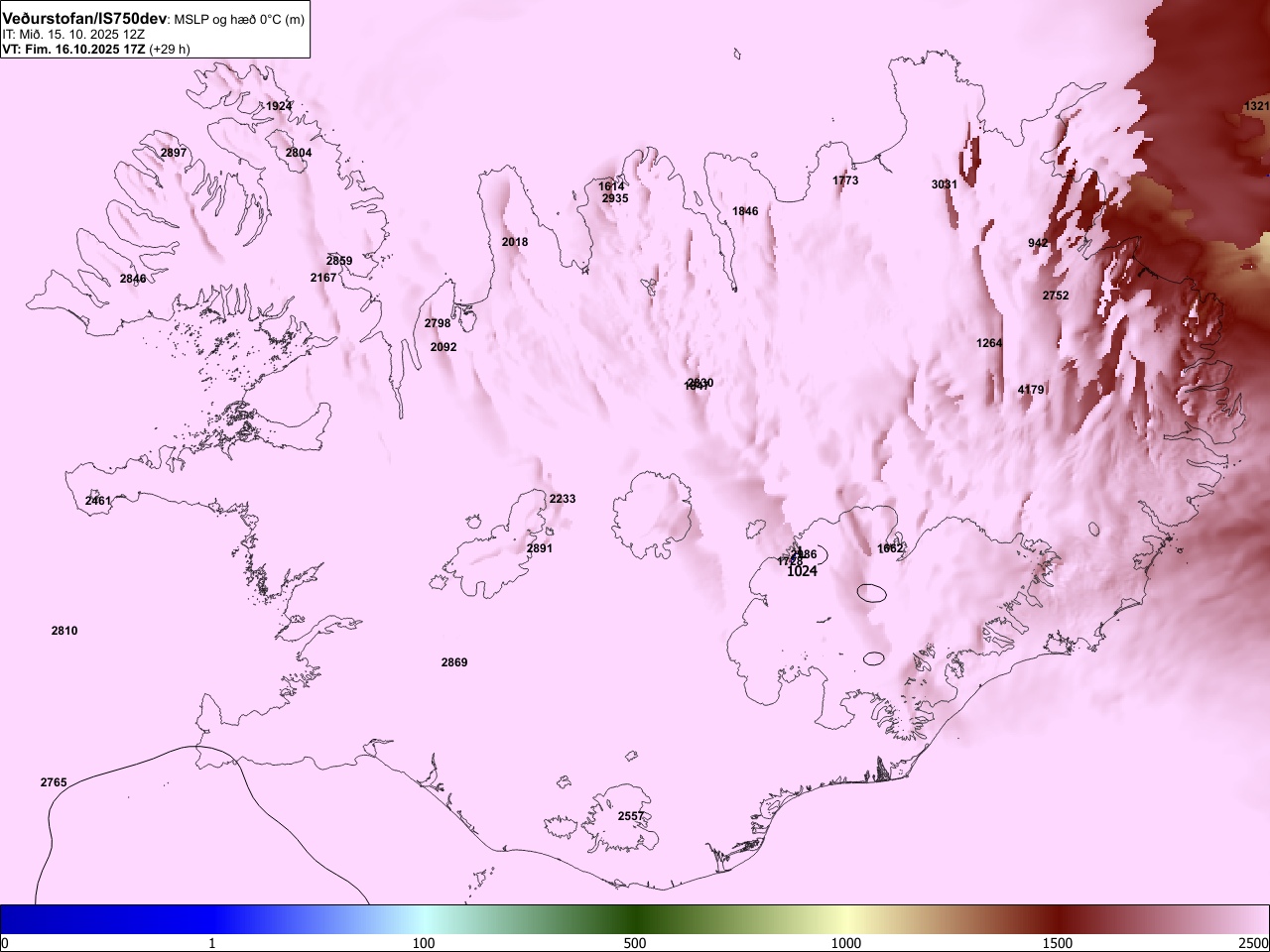
Task: Click the map value 3031
Action: pyautogui.click(x=945, y=184)
